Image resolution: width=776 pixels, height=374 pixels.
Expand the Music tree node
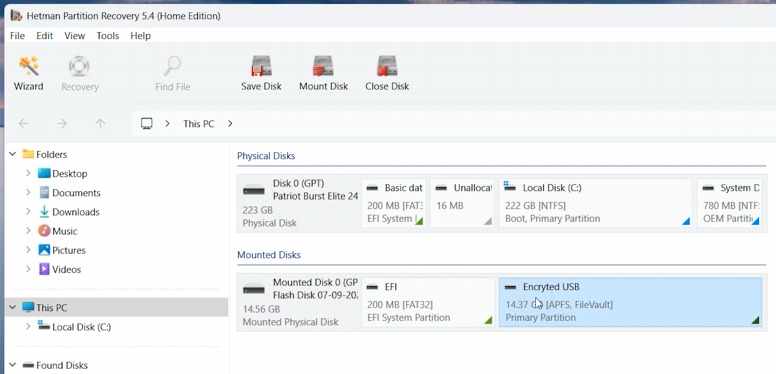[28, 231]
